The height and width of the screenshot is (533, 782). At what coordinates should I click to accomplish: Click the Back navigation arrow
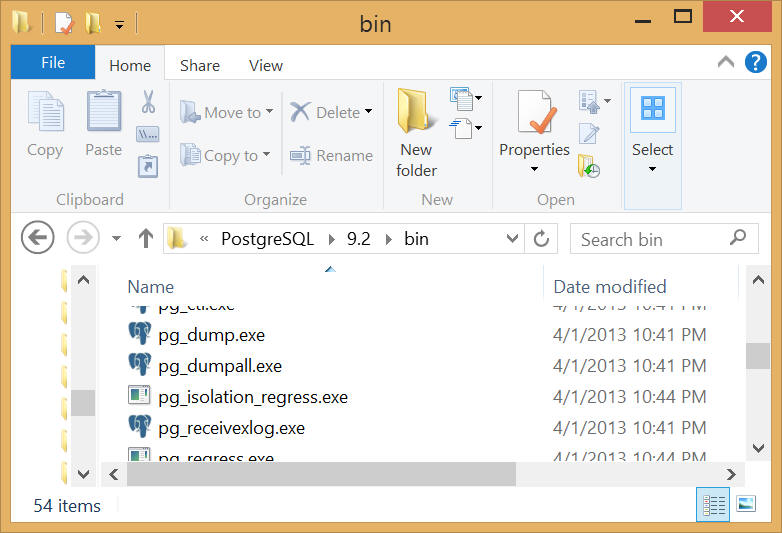coord(38,237)
